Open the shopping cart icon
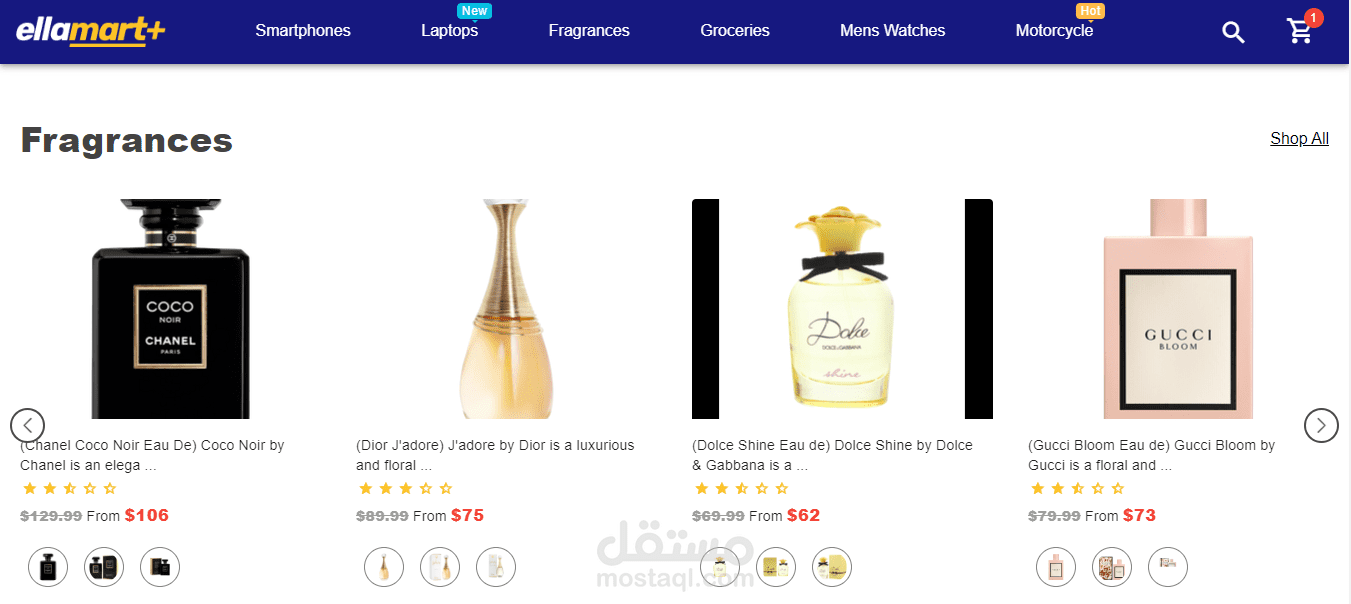 pos(1300,32)
